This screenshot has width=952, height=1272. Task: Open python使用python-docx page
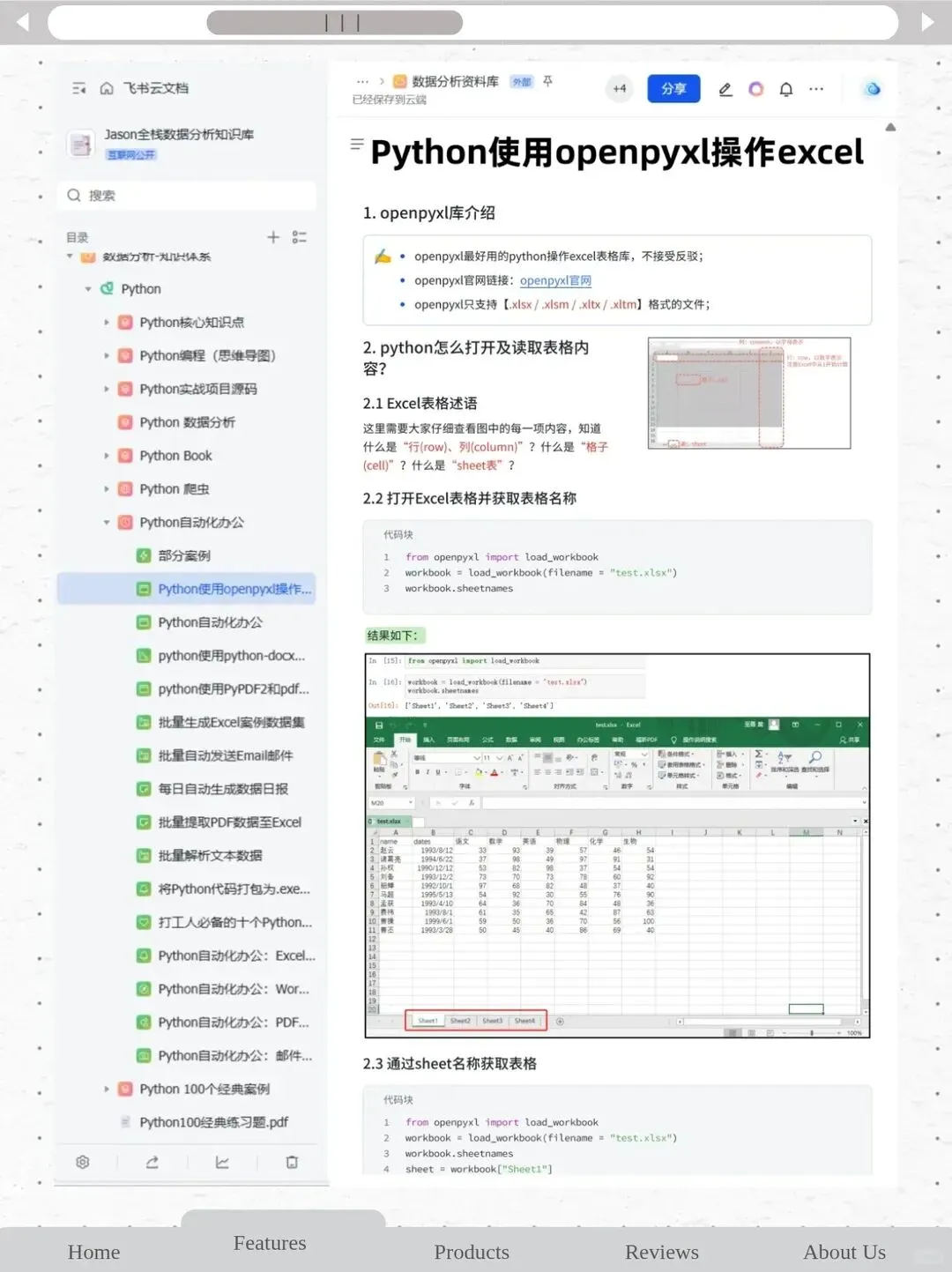pyautogui.click(x=231, y=656)
